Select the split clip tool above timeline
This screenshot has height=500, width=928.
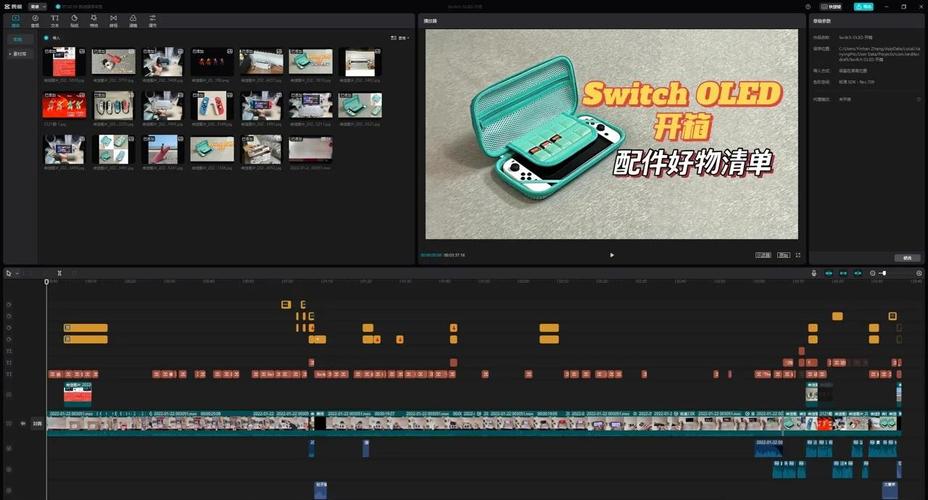click(x=59, y=273)
